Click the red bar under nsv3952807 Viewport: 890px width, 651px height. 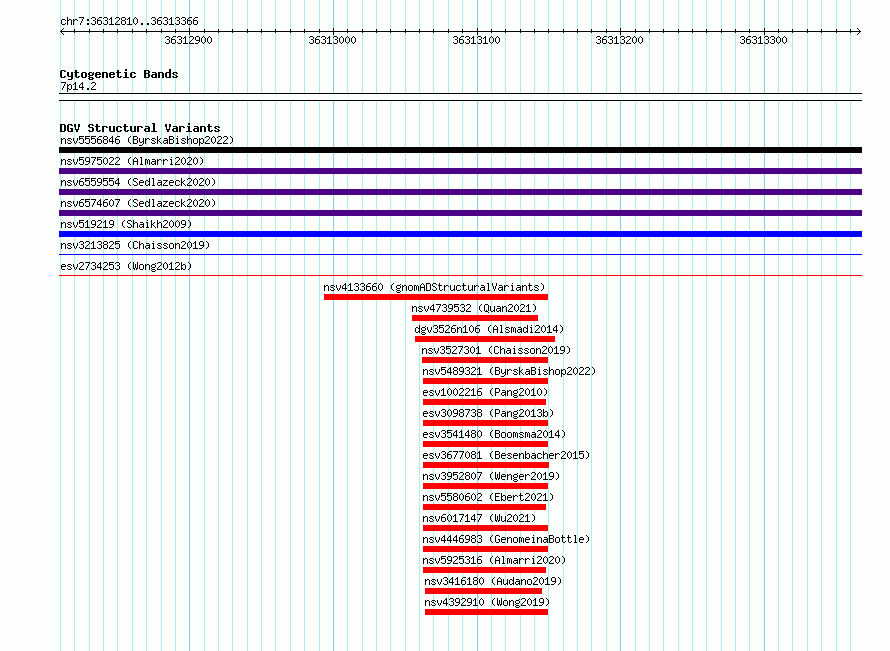click(485, 486)
